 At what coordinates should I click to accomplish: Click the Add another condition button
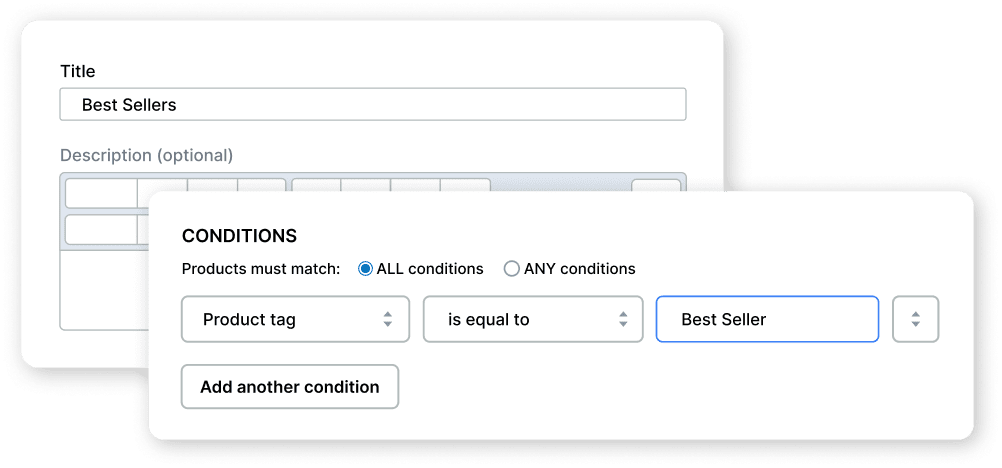(x=290, y=387)
